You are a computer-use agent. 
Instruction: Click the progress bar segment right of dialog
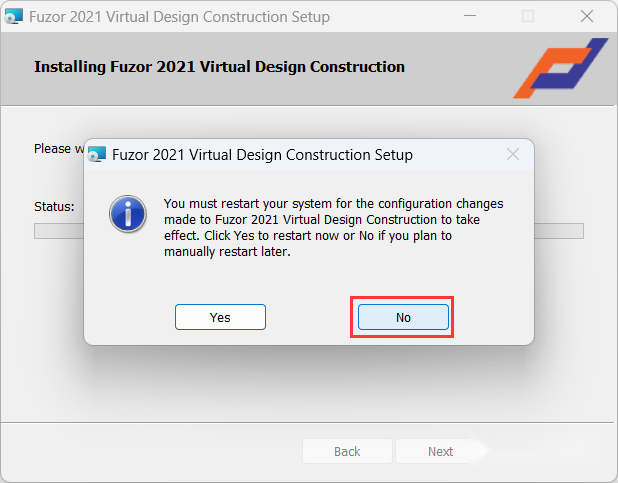pyautogui.click(x=559, y=231)
